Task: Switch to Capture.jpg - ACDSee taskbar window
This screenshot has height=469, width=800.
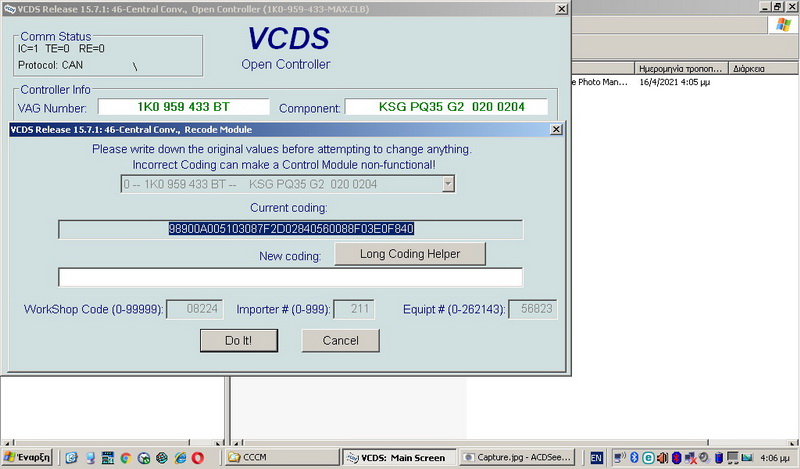Action: click(517, 457)
